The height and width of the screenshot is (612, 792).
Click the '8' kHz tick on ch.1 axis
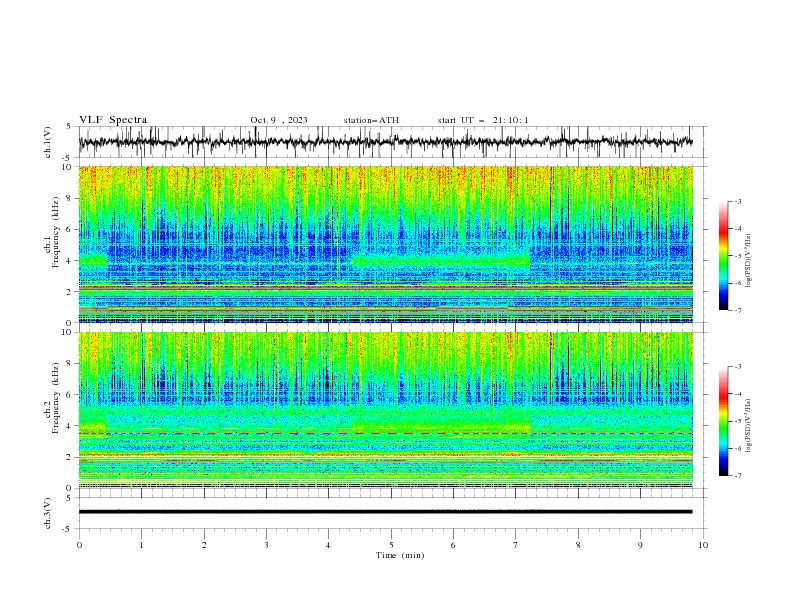(x=70, y=198)
